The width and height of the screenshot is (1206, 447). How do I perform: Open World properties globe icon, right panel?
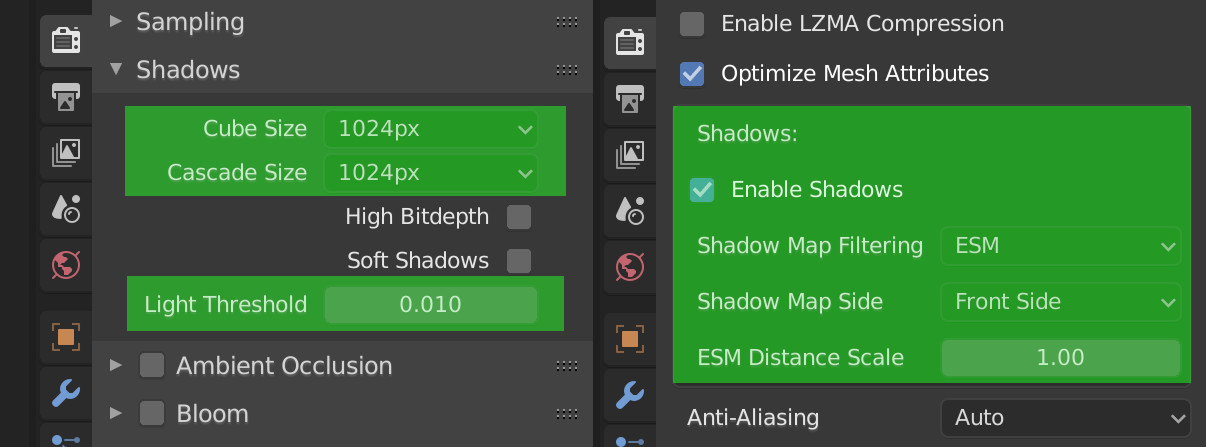[630, 265]
